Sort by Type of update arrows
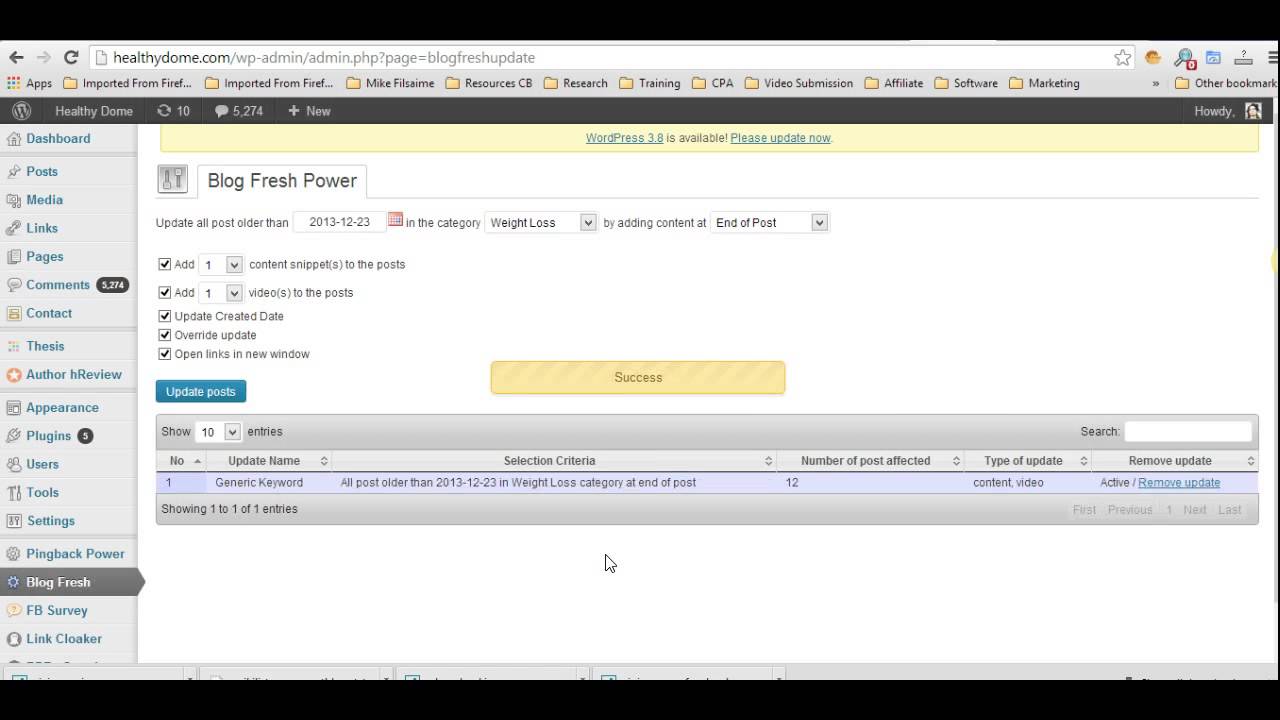Viewport: 1280px width, 720px height. [x=1084, y=461]
